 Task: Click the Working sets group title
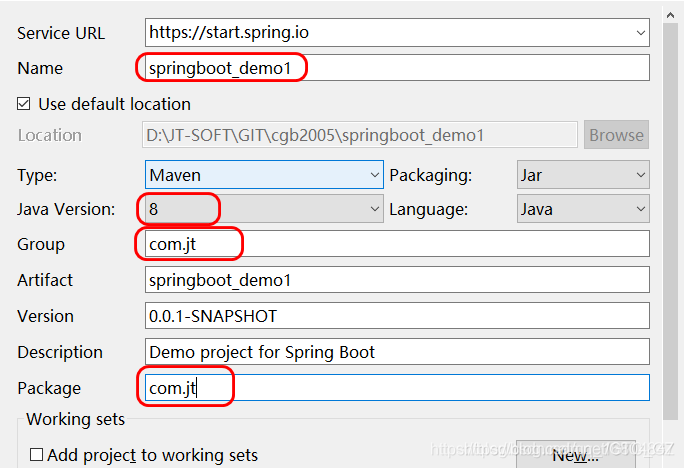click(75, 419)
